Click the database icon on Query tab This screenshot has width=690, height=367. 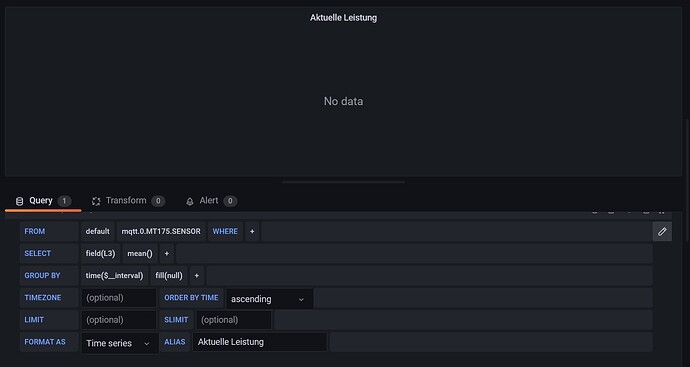tap(19, 202)
